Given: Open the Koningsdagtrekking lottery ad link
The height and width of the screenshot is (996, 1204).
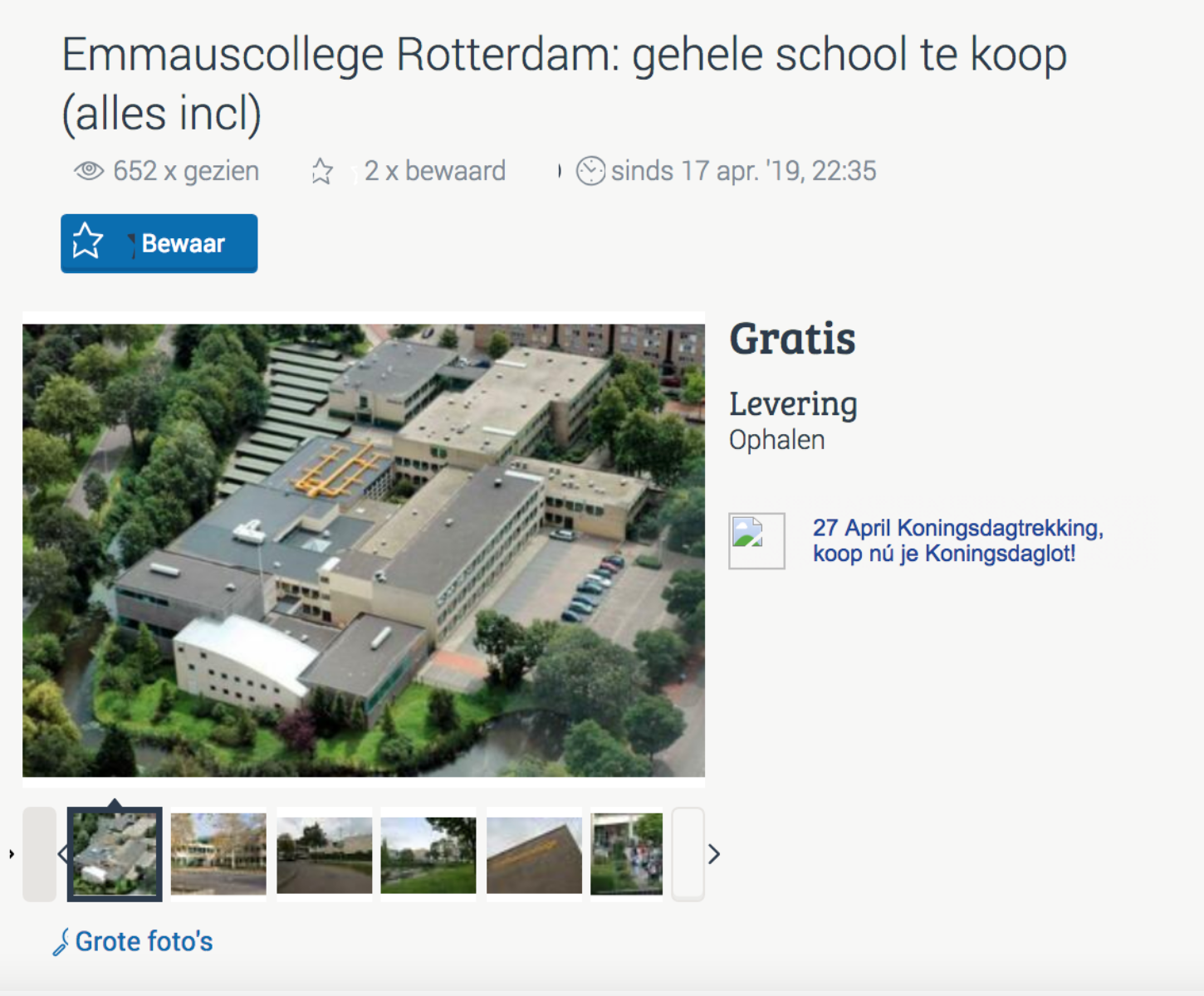Looking at the screenshot, I should pos(957,540).
